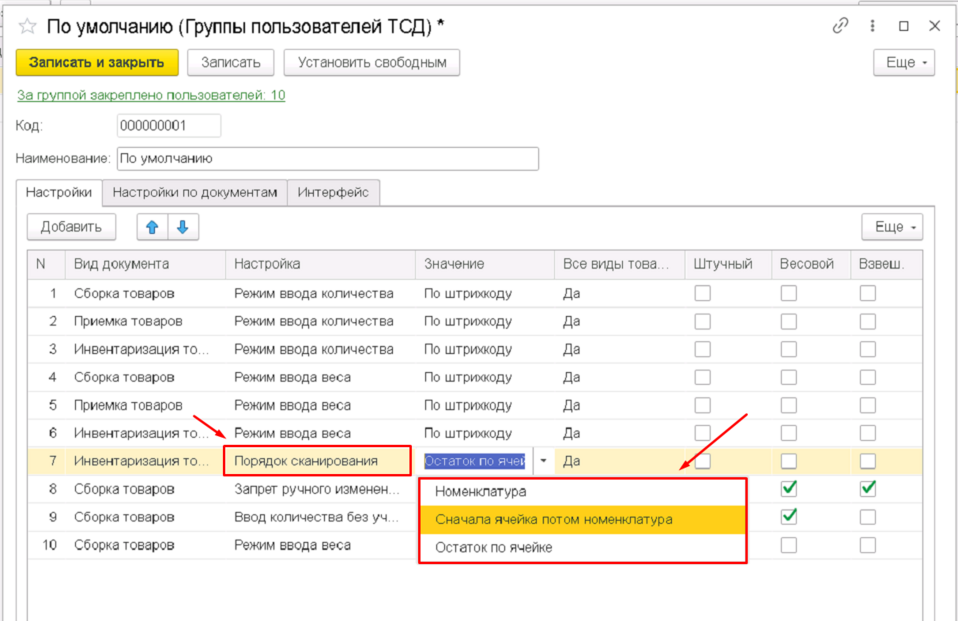This screenshot has width=958, height=621.
Task: Choose Сначала ячейка потом номенклатура option
Action: tap(553, 520)
